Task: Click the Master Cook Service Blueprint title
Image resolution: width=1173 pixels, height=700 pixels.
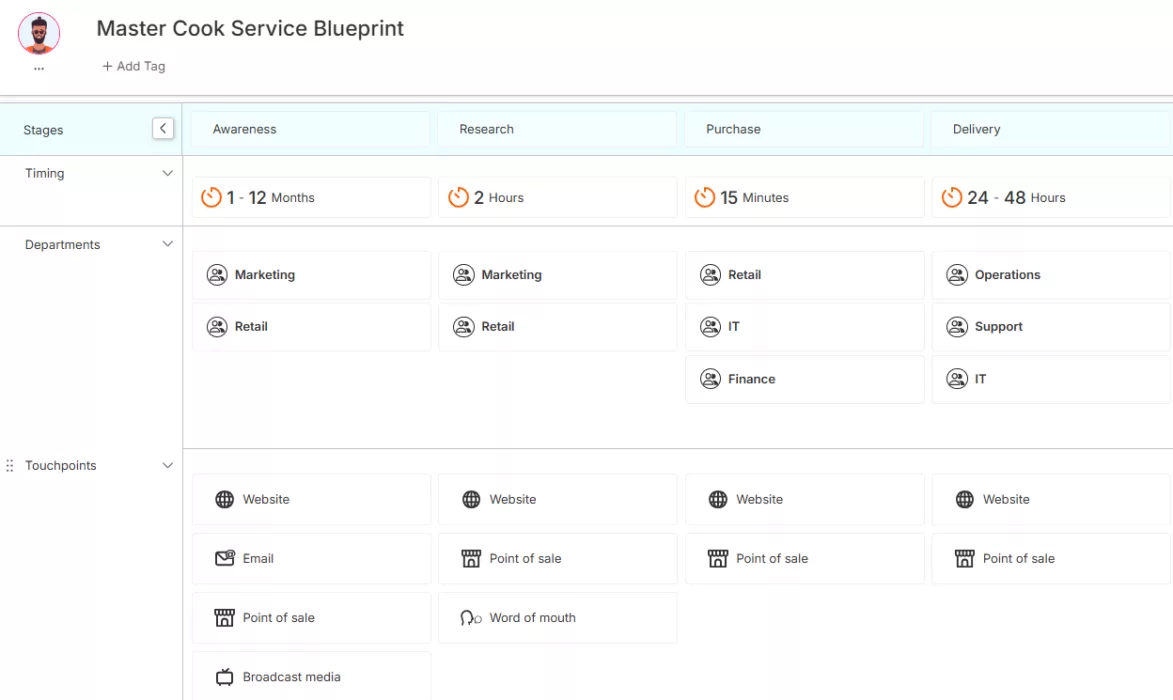Action: click(x=249, y=28)
